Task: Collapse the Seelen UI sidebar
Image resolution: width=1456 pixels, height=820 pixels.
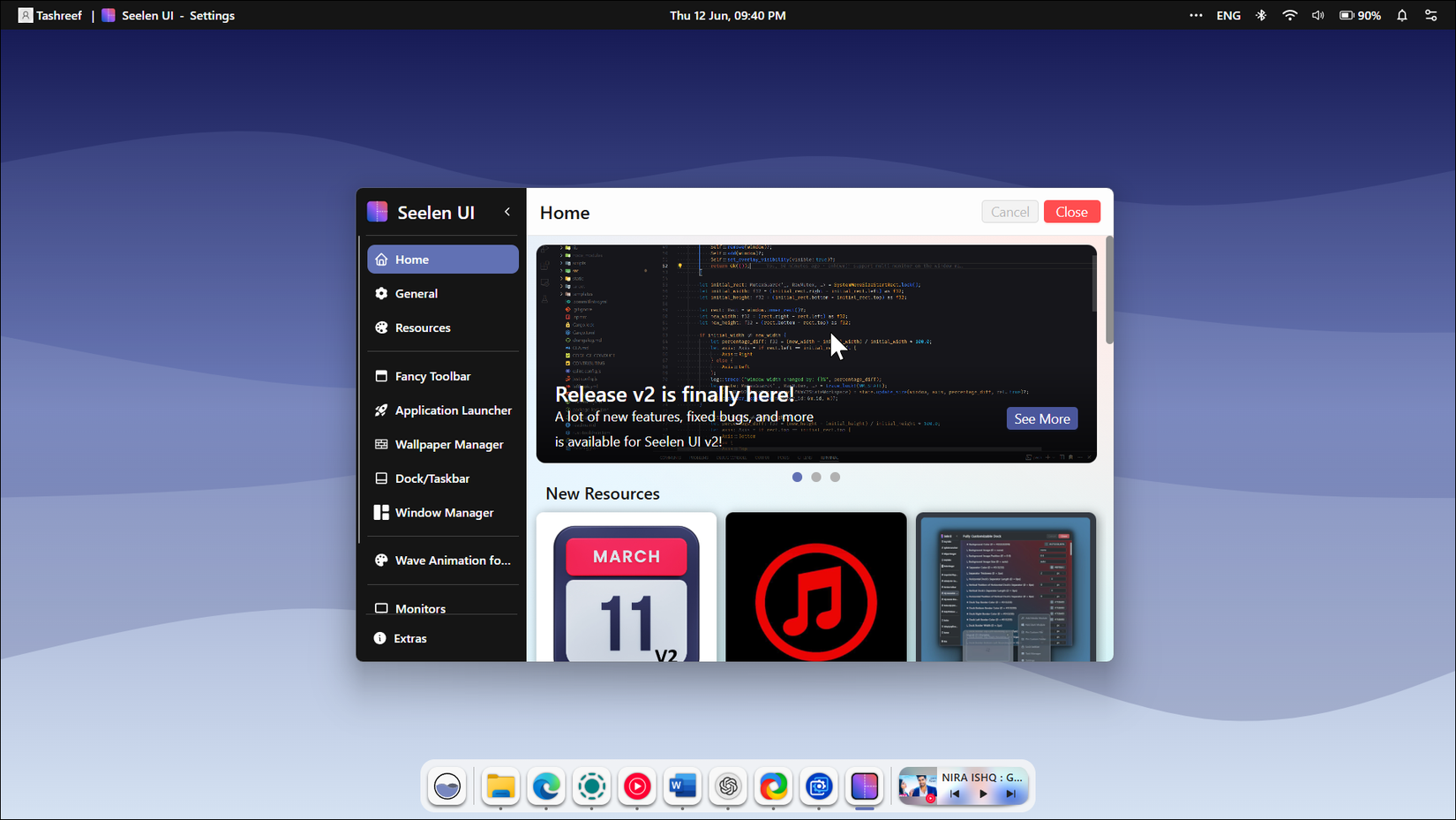Action: click(507, 212)
